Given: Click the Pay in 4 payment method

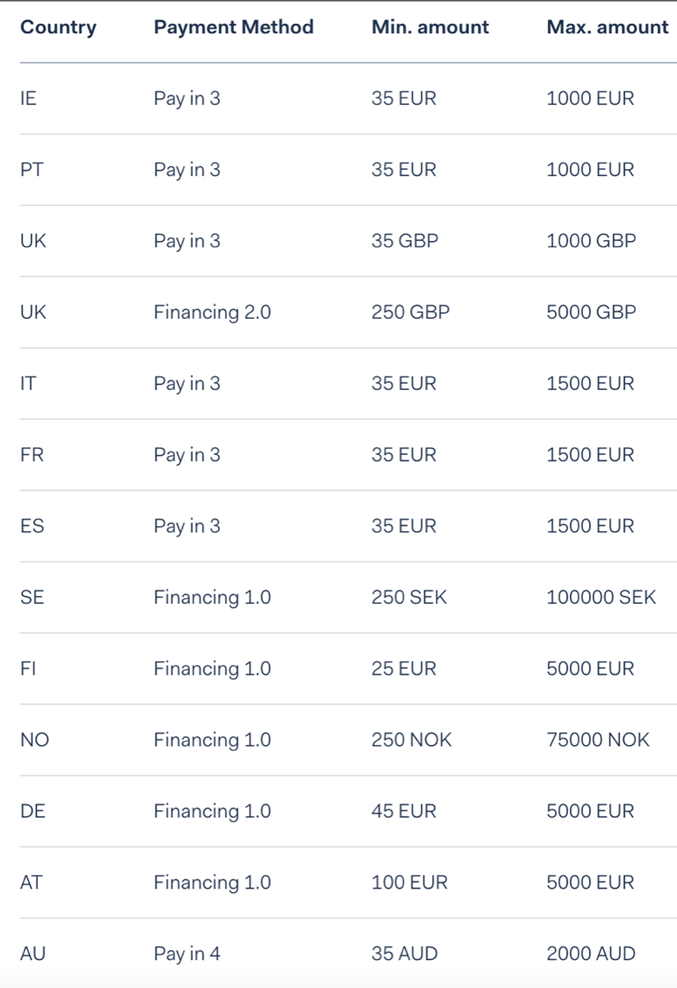Looking at the screenshot, I should [187, 954].
